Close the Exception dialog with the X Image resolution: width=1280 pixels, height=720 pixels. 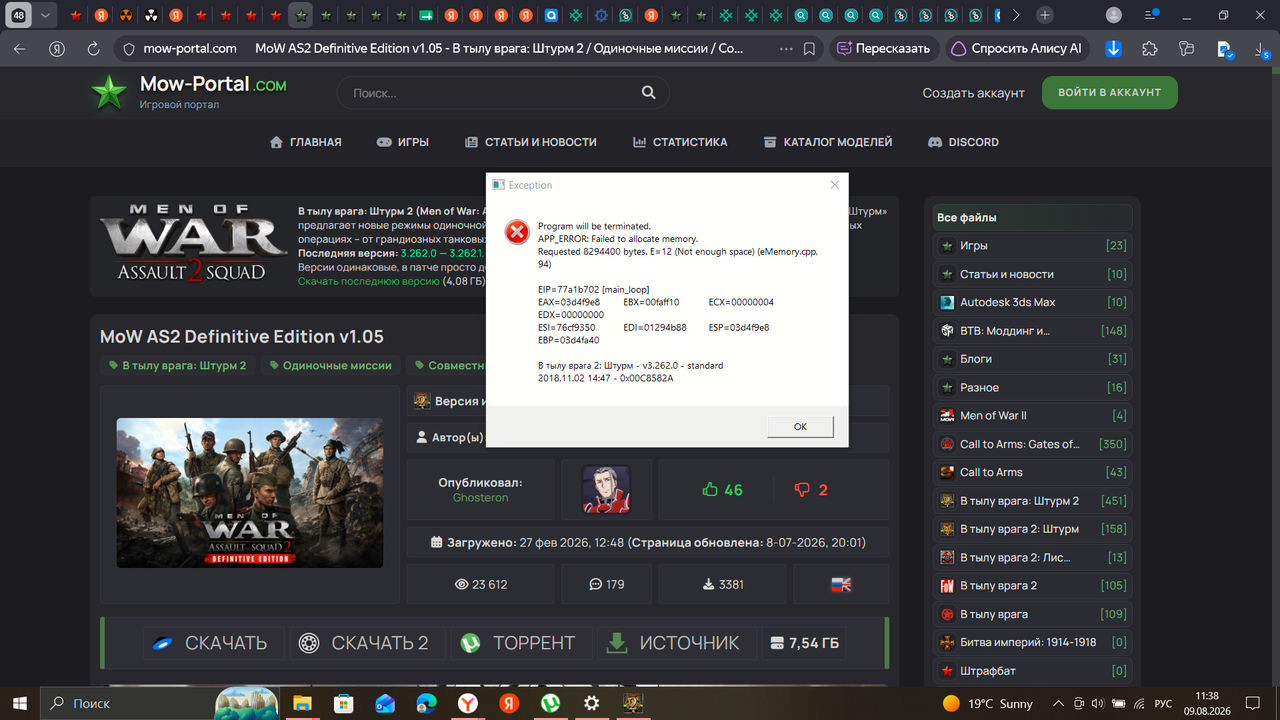[835, 185]
